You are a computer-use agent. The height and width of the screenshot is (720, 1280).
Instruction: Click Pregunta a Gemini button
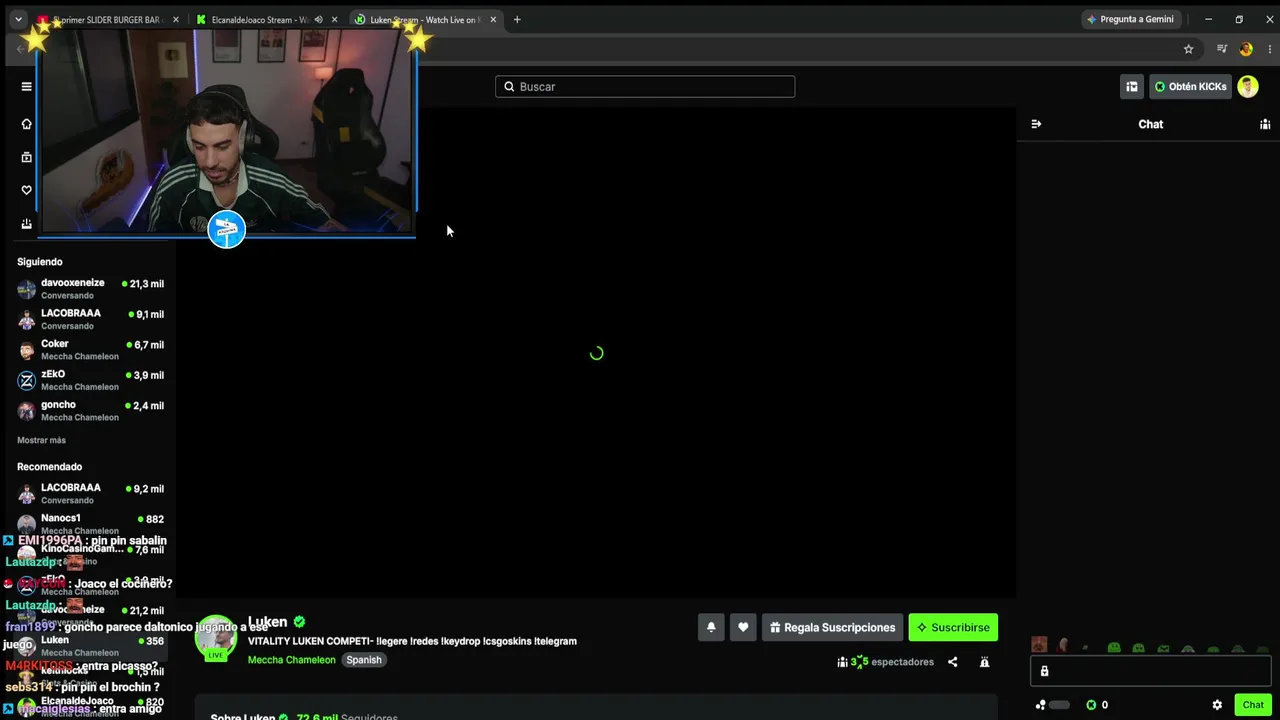(x=1130, y=20)
